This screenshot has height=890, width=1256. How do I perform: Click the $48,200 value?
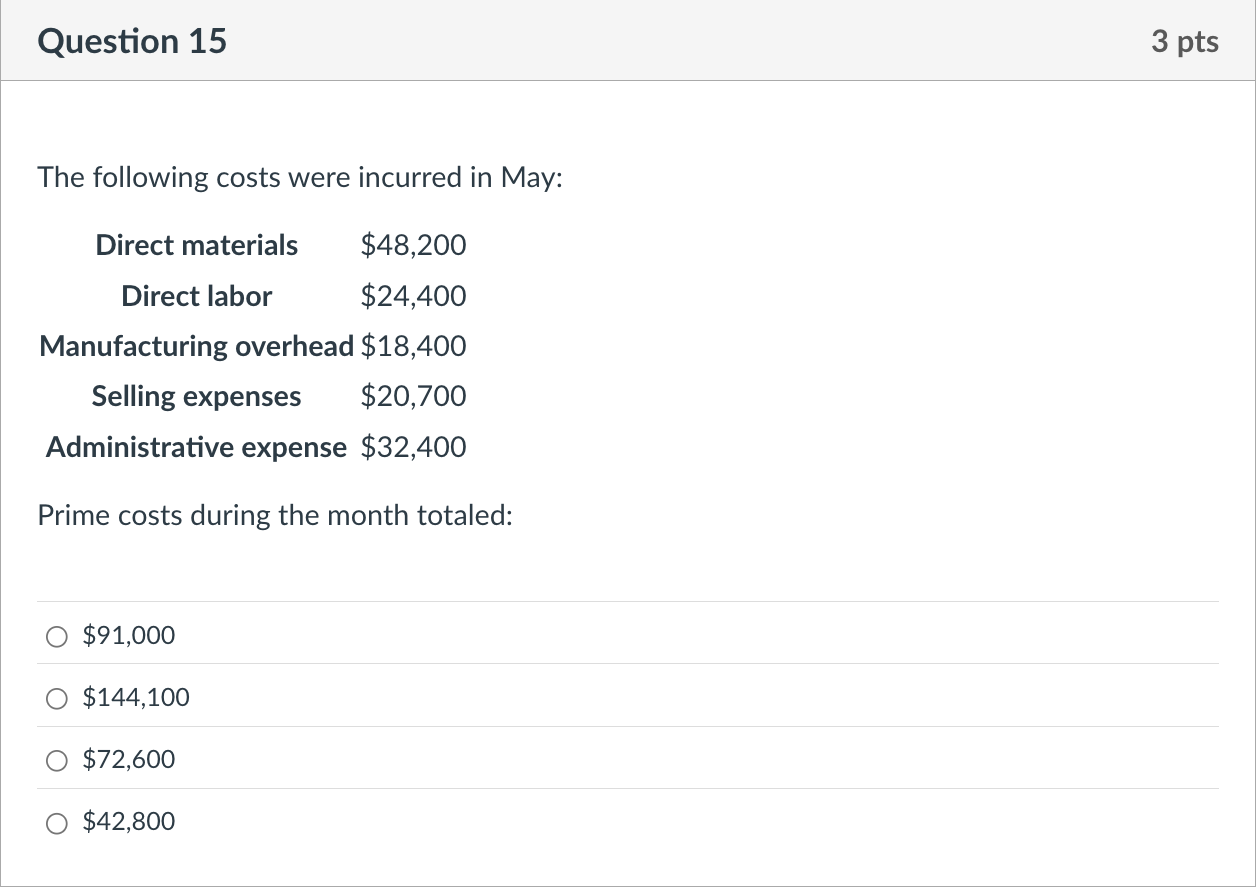click(413, 246)
